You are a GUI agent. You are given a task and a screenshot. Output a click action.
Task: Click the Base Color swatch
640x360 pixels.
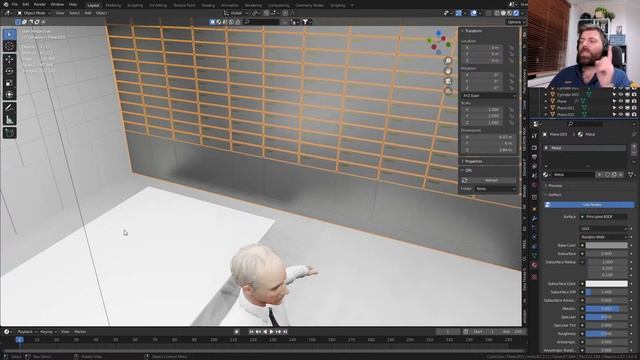607,246
